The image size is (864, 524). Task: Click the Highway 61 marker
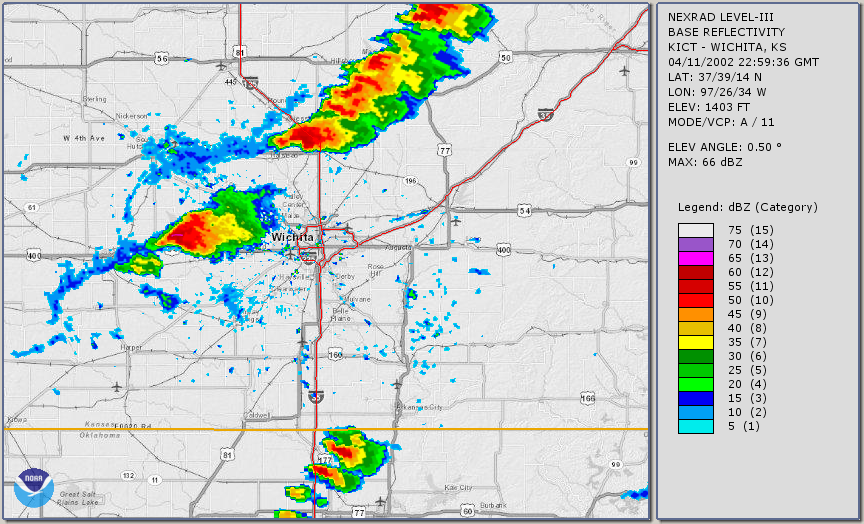(33, 207)
